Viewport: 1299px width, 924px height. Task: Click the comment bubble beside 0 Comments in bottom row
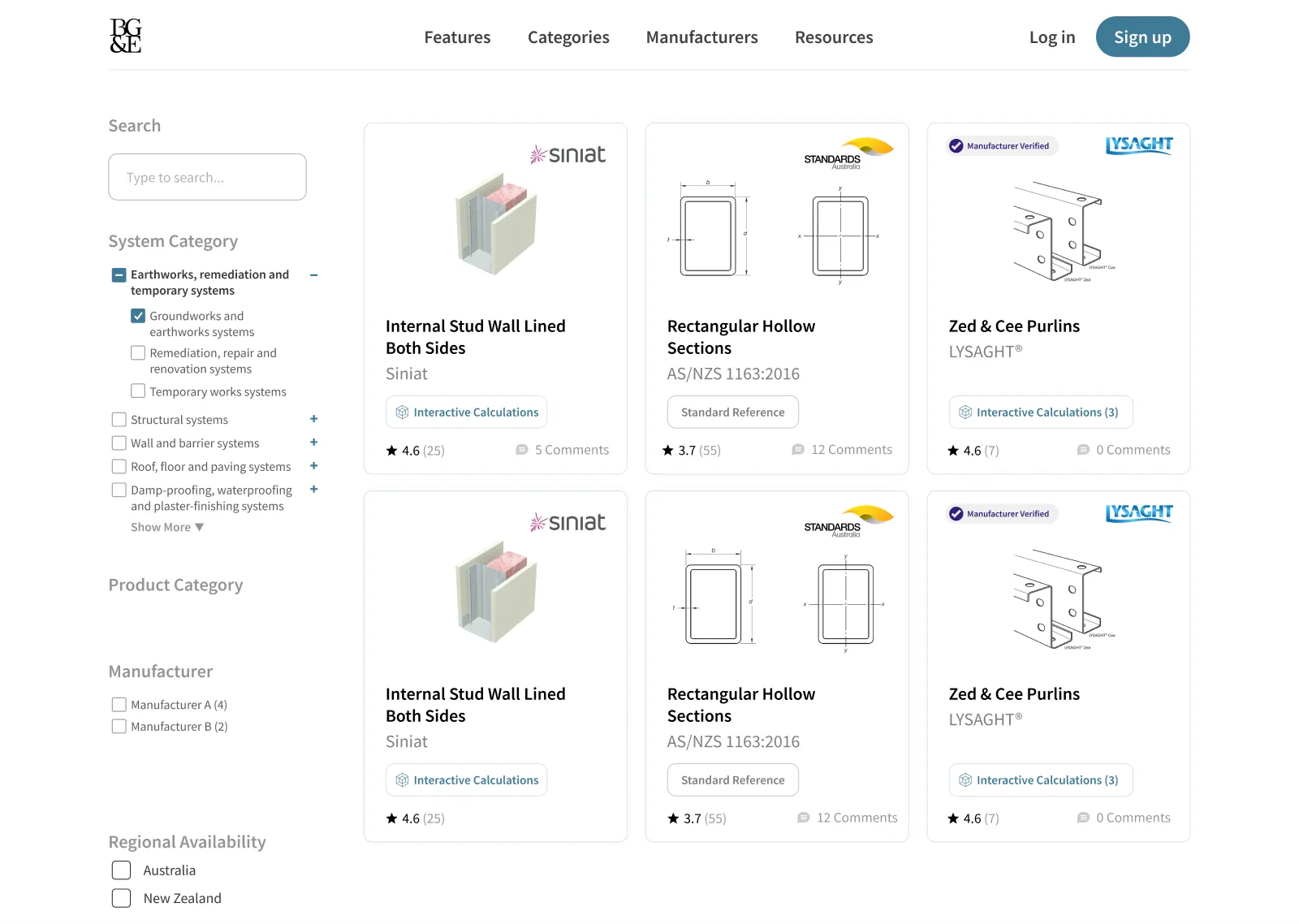tap(1083, 818)
